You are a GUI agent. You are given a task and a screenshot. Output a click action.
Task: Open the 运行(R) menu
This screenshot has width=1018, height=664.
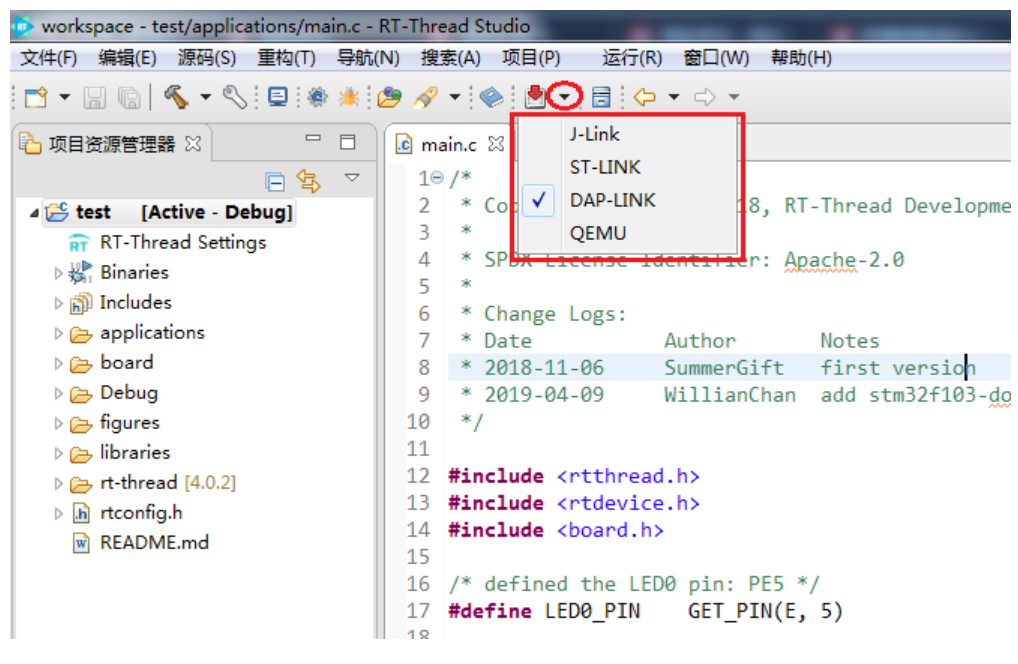click(632, 58)
